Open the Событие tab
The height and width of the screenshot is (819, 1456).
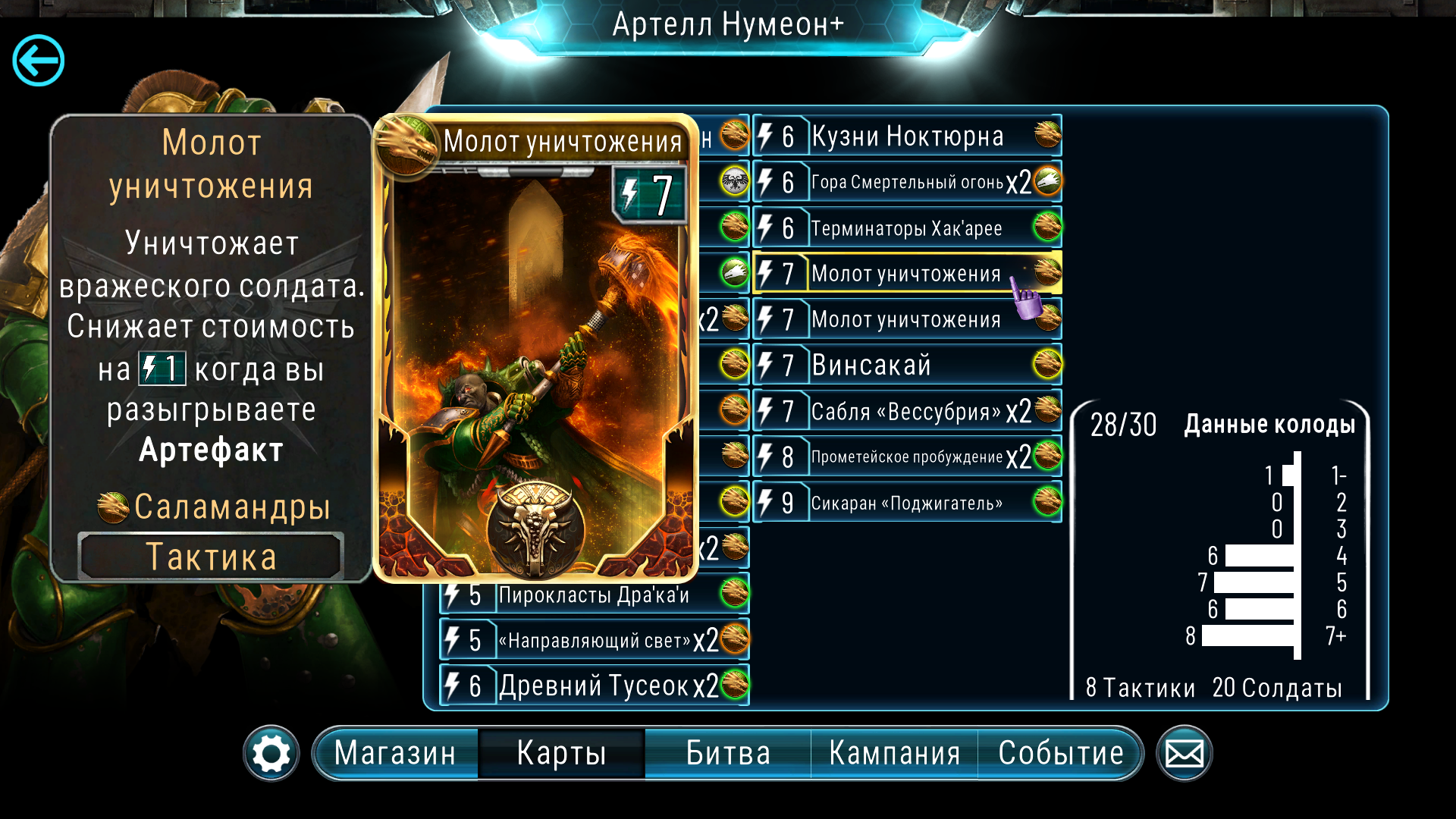1060,753
